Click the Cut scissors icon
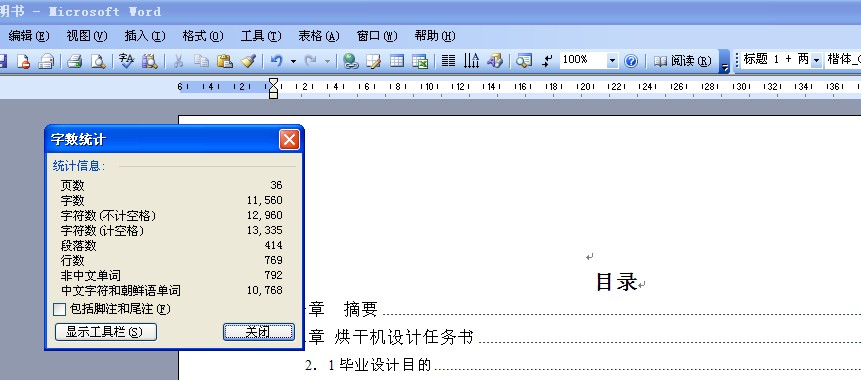 (178, 60)
